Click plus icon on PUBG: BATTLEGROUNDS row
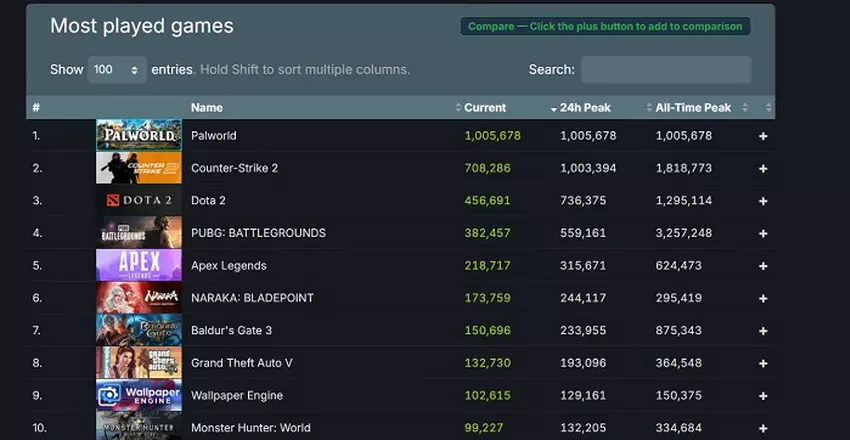 (763, 233)
